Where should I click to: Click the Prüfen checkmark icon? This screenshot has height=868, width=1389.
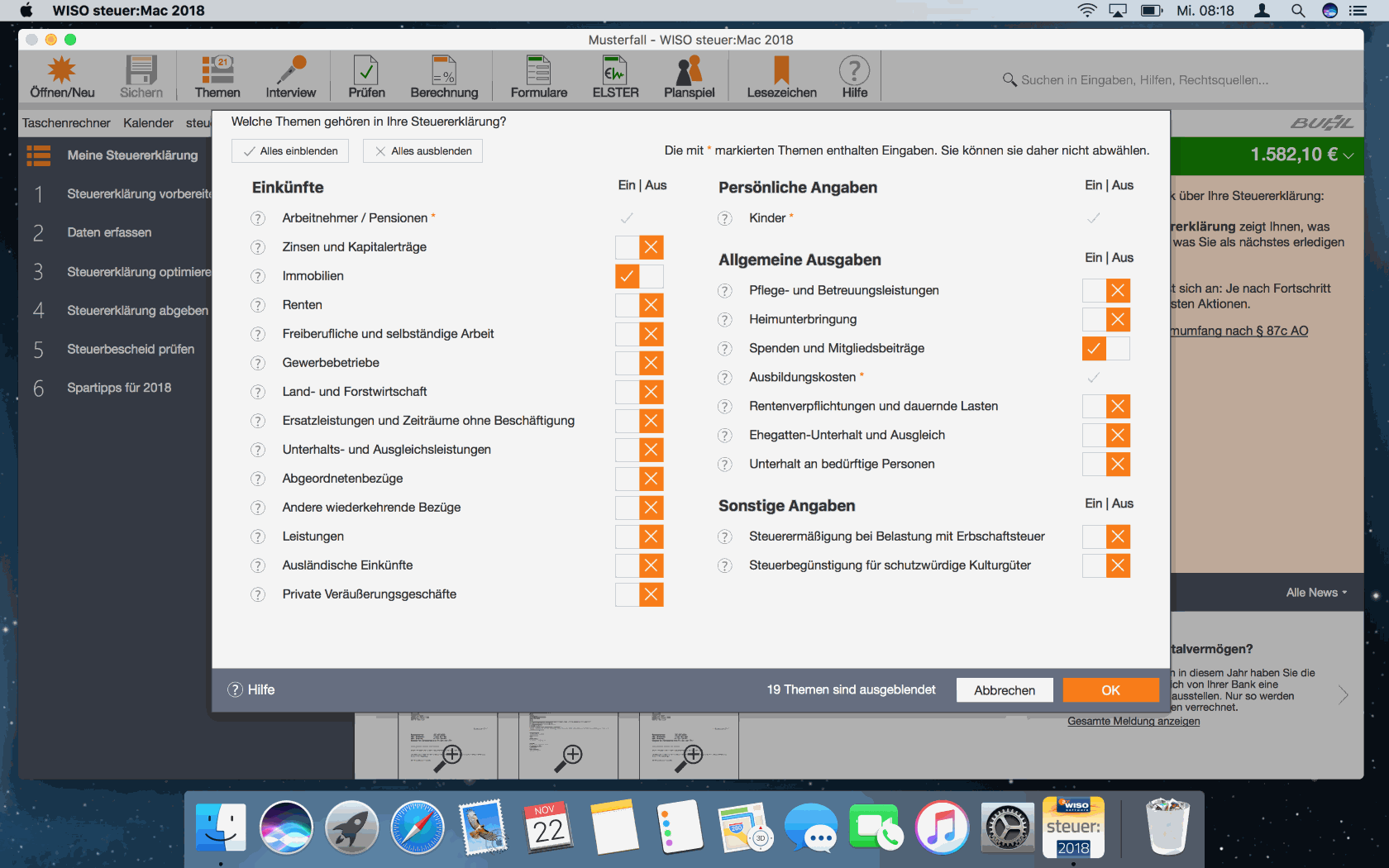[x=366, y=77]
